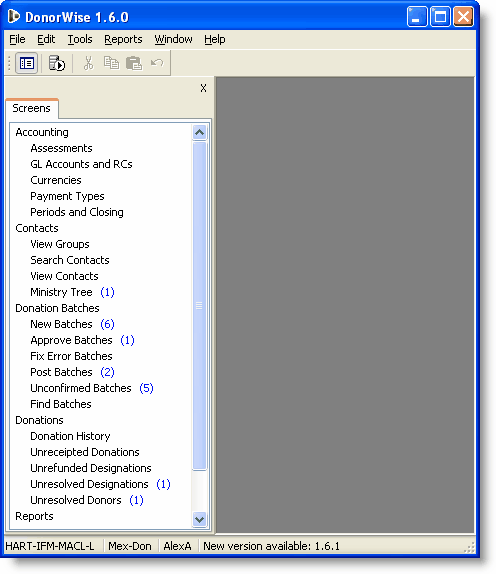This screenshot has width=496, height=574.
Task: Click the HART-IFM-MACL-L status bar entry
Action: [50, 546]
